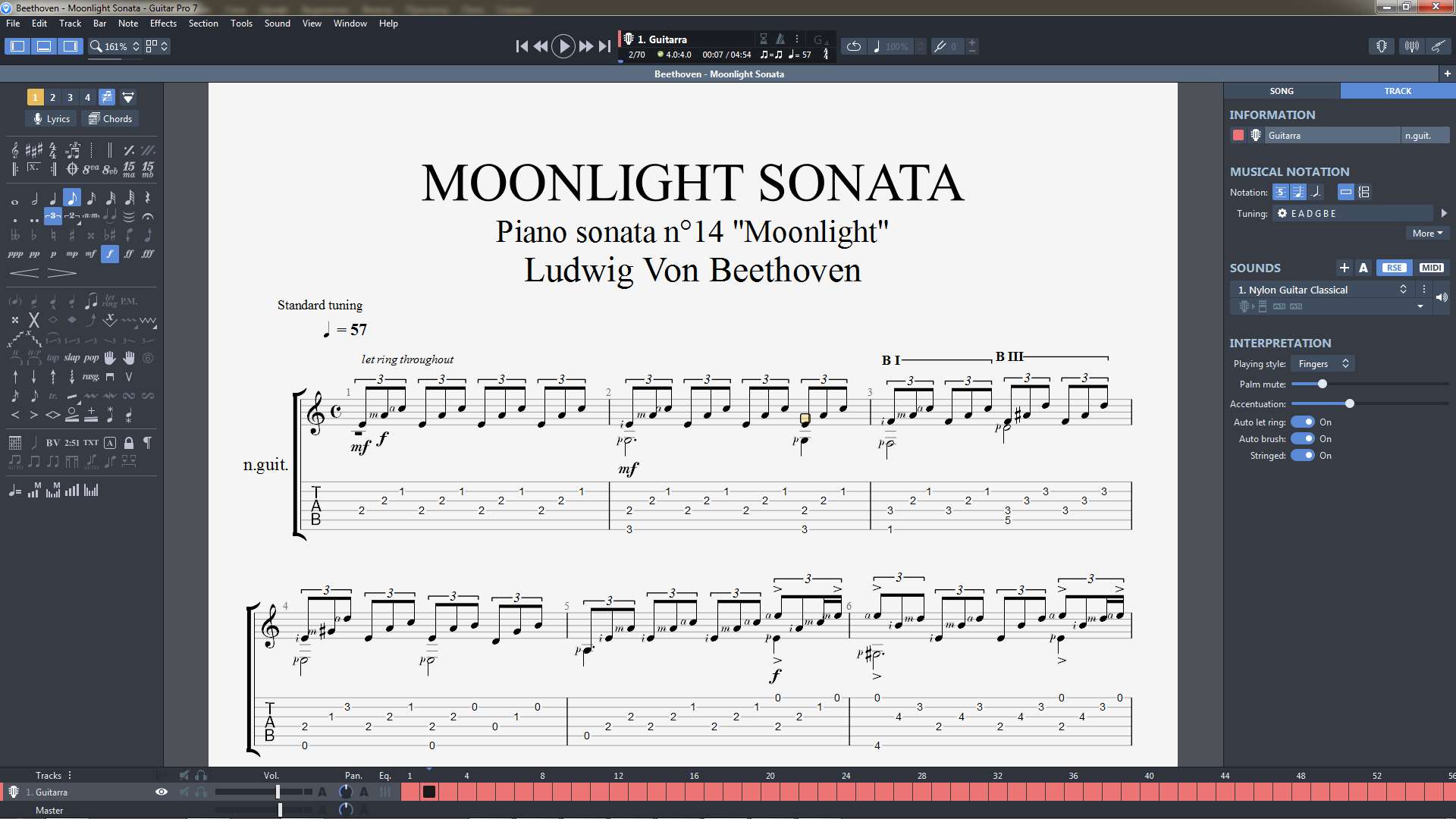This screenshot has height=819, width=1456.
Task: Start playback with the play button
Action: pos(563,46)
